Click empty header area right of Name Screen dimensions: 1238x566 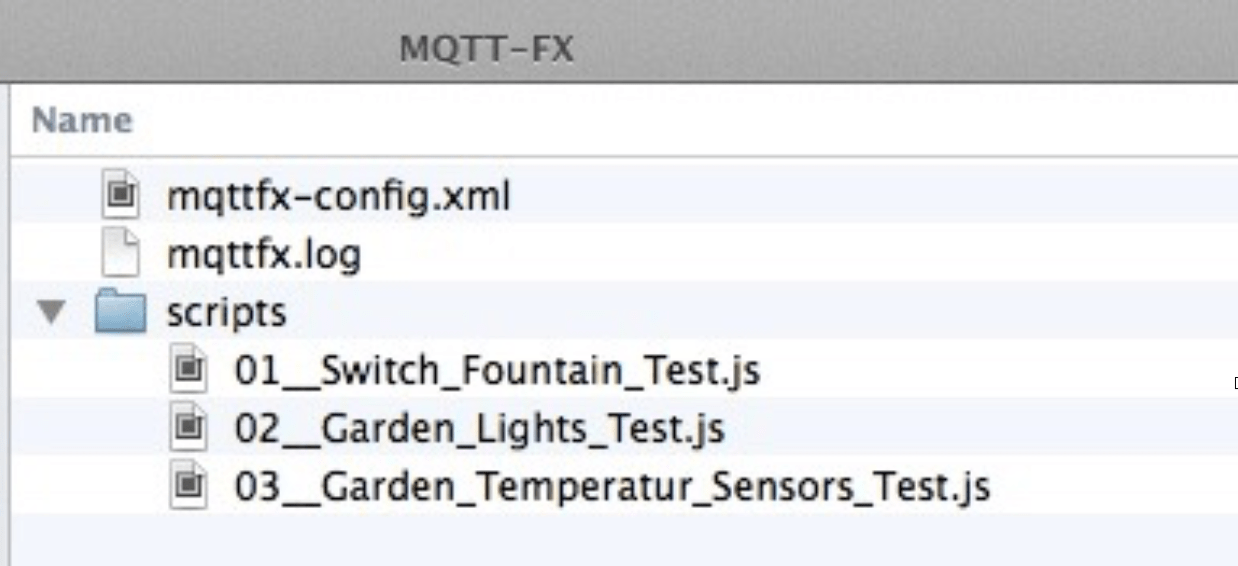click(700, 121)
